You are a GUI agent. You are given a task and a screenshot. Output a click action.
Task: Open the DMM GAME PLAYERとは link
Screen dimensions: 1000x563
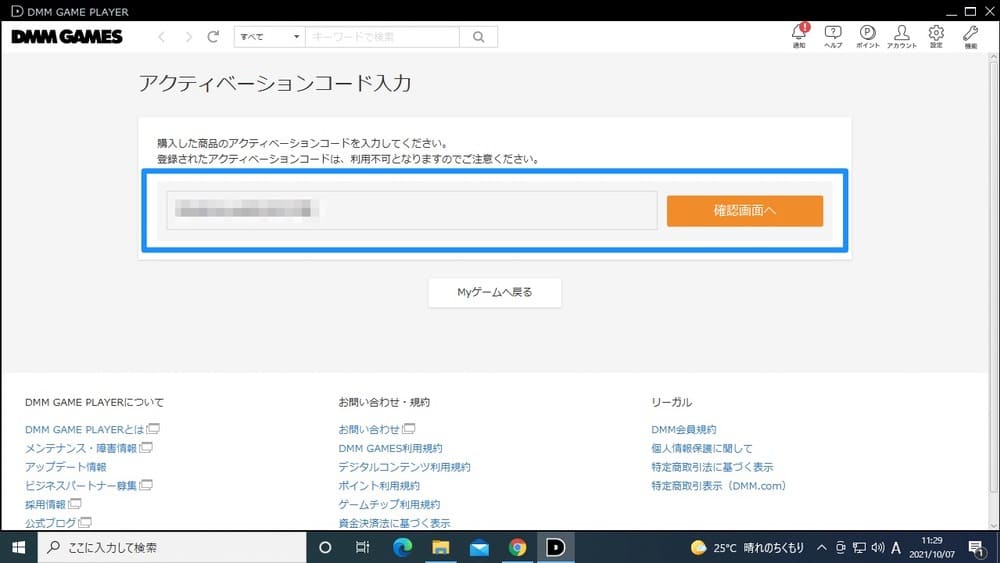(84, 429)
